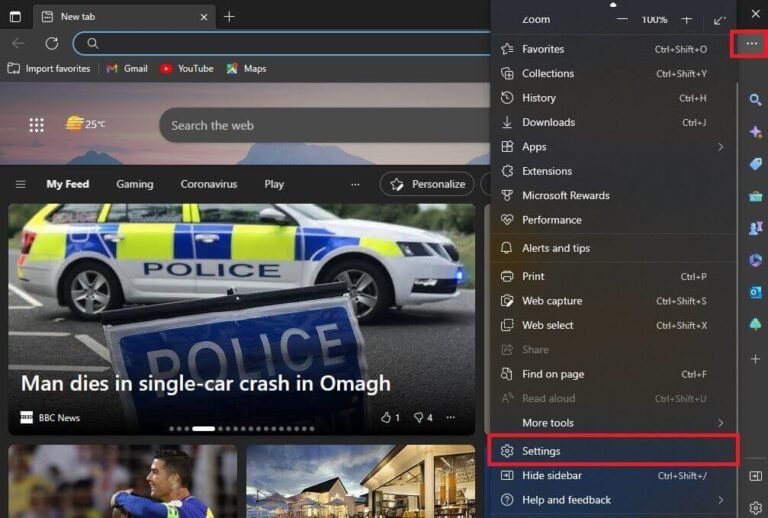
Task: Click the tab actions icon in title bar
Action: click(x=15, y=17)
